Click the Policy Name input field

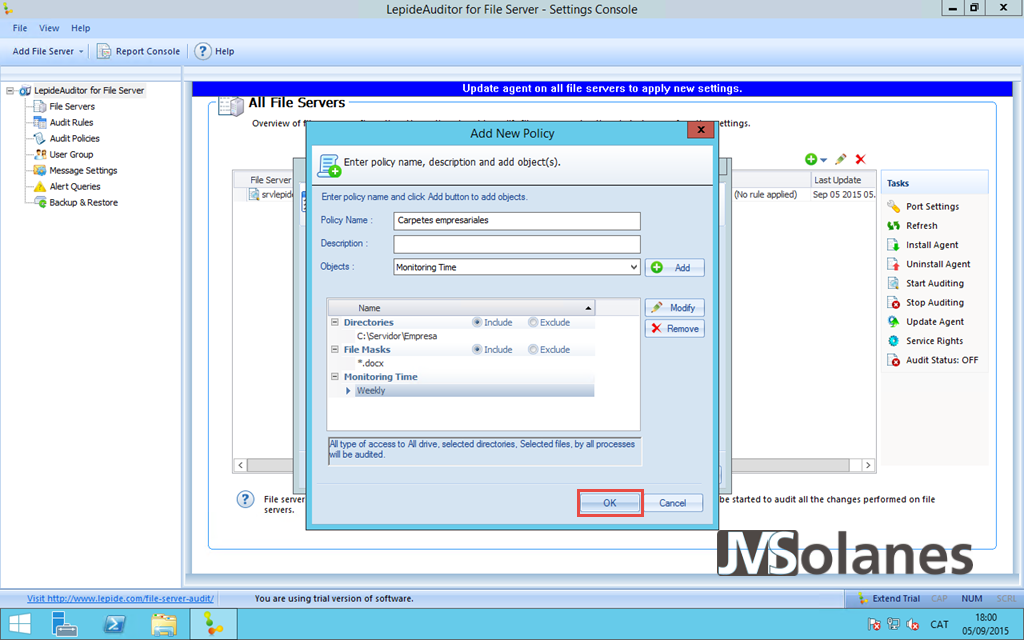pyautogui.click(x=517, y=221)
